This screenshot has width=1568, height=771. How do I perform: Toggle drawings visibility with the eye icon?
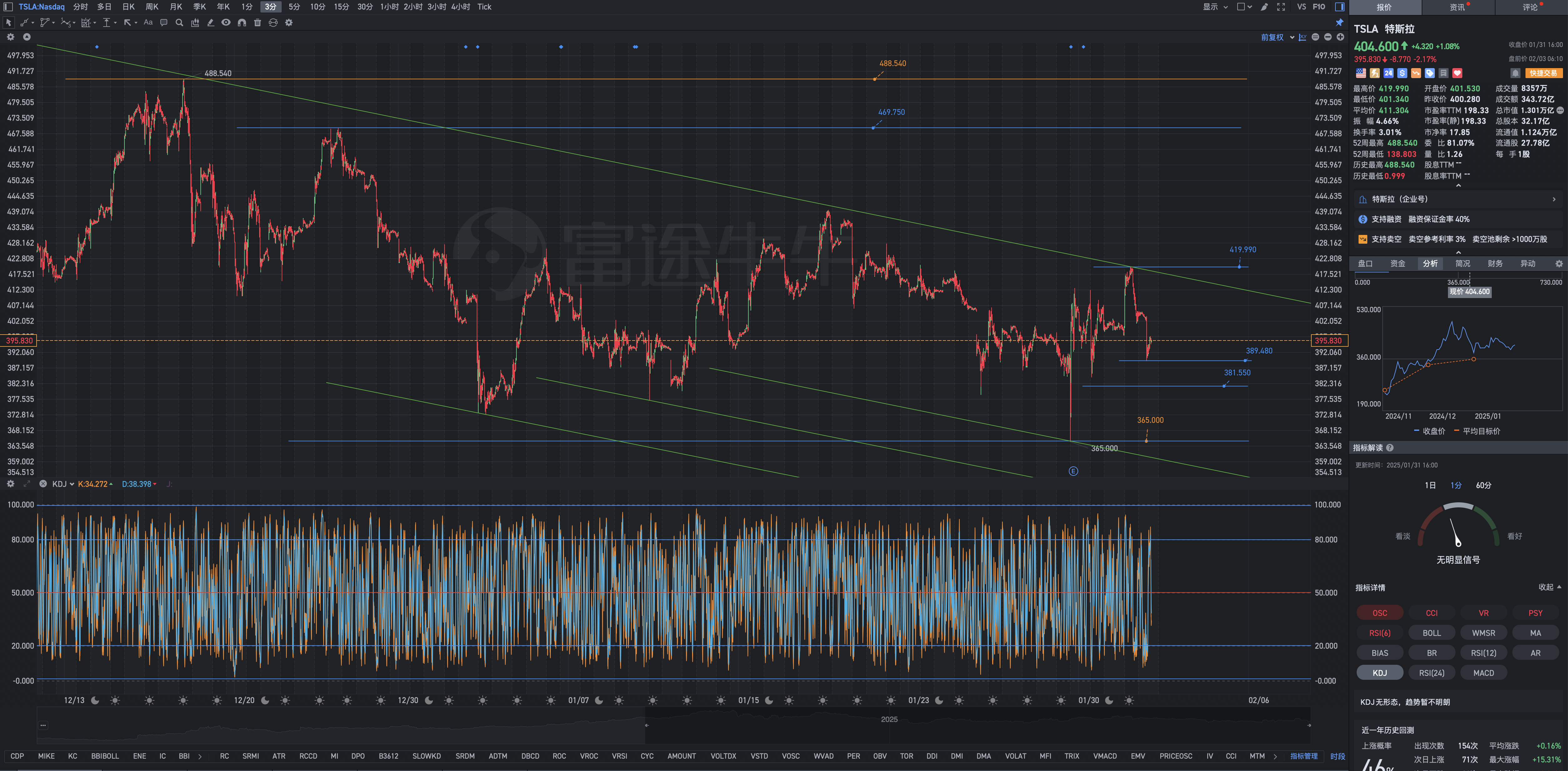[226, 22]
